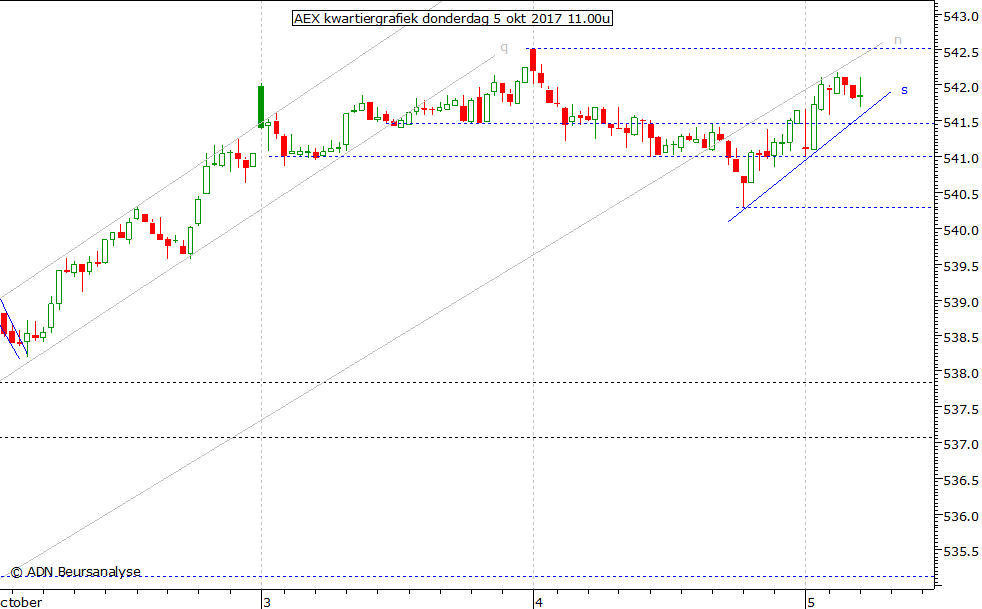The height and width of the screenshot is (609, 982).
Task: Click the 541.5 price axis label
Action: [961, 123]
